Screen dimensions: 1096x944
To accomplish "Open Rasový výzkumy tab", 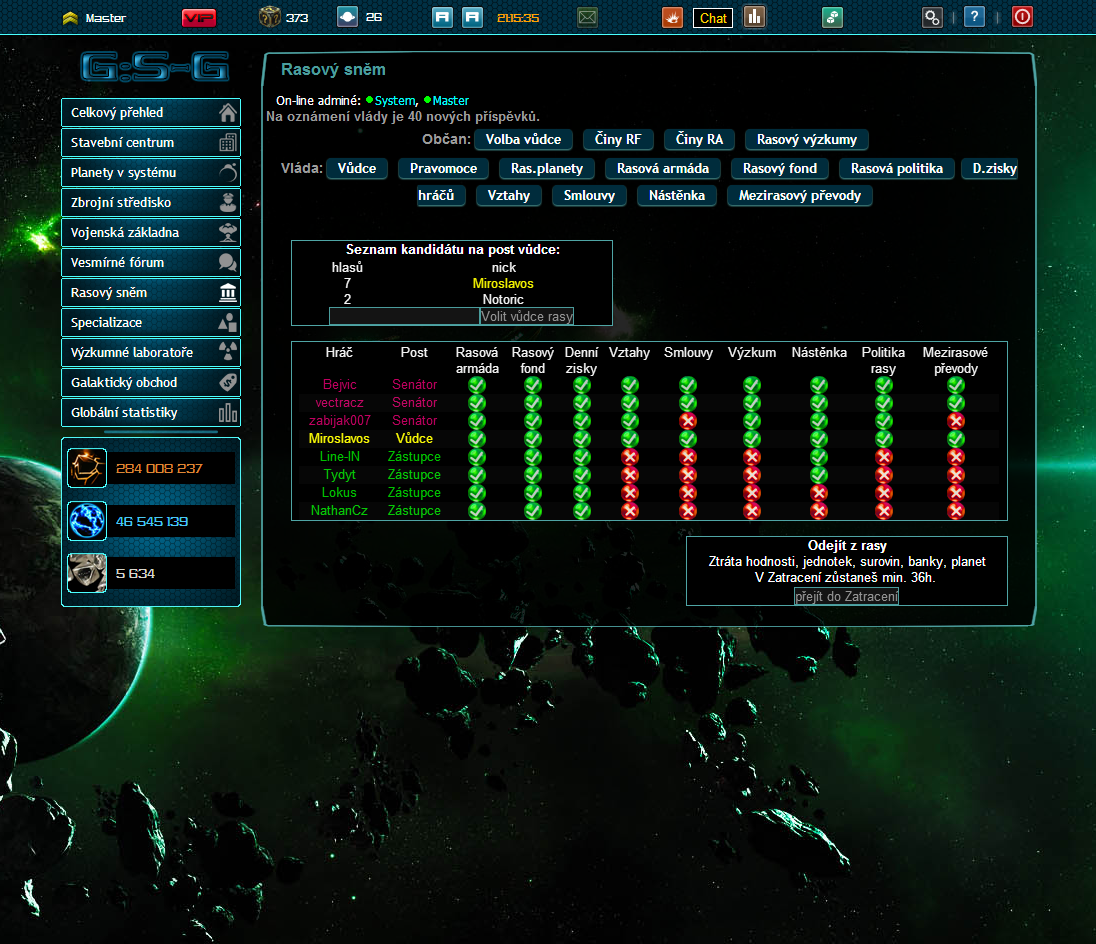I will tap(807, 140).
